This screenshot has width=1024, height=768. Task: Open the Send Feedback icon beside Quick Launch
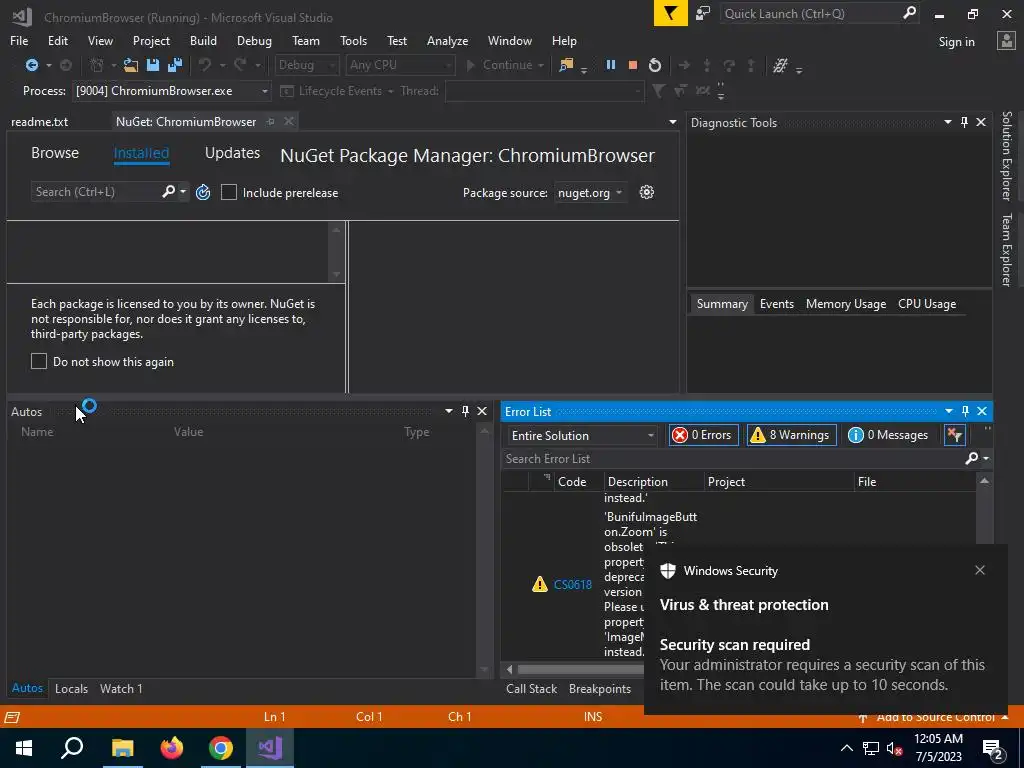(x=703, y=13)
